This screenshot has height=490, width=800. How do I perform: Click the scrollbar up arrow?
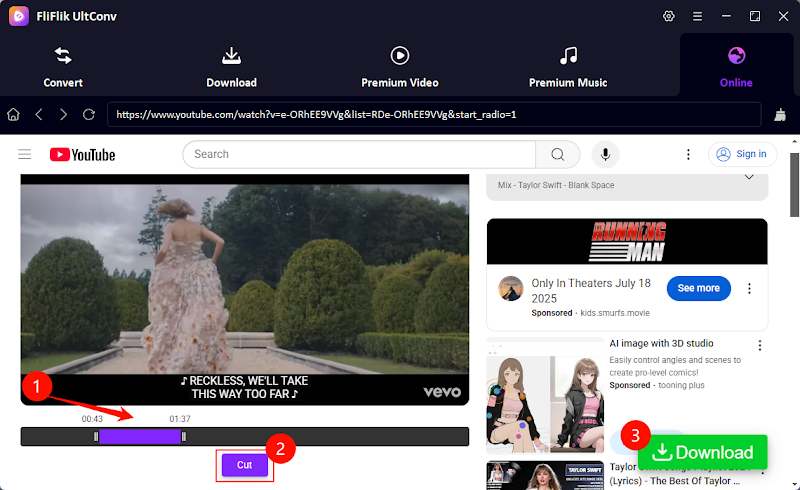794,142
